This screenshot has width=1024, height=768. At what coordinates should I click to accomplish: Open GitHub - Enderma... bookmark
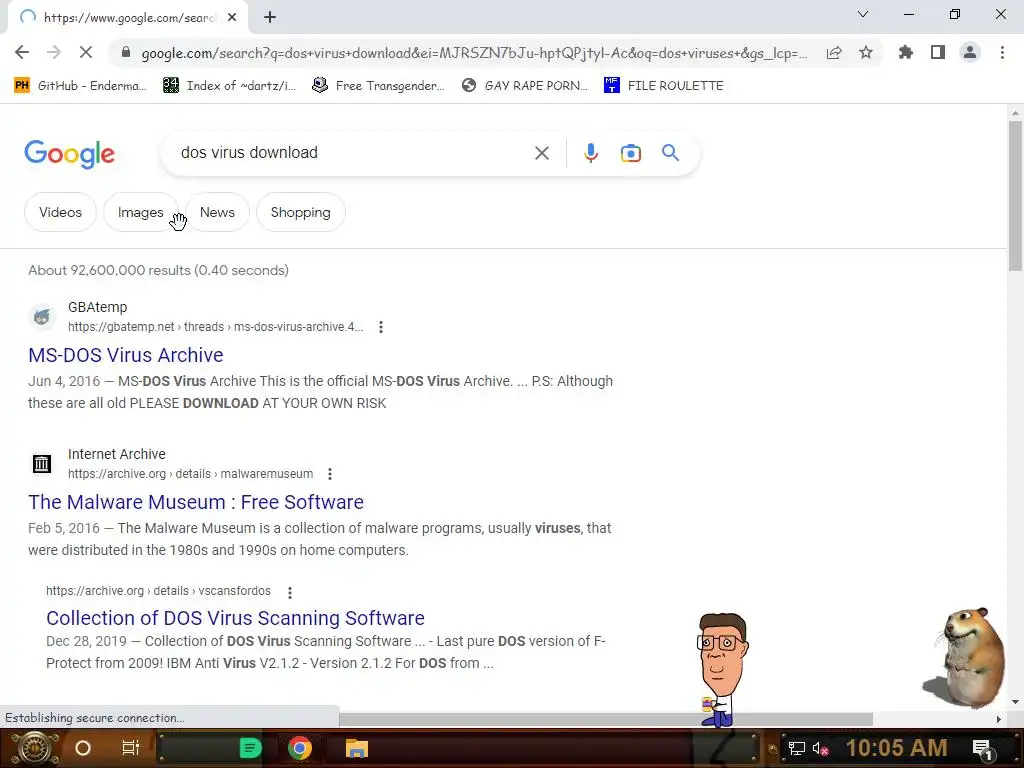(80, 86)
